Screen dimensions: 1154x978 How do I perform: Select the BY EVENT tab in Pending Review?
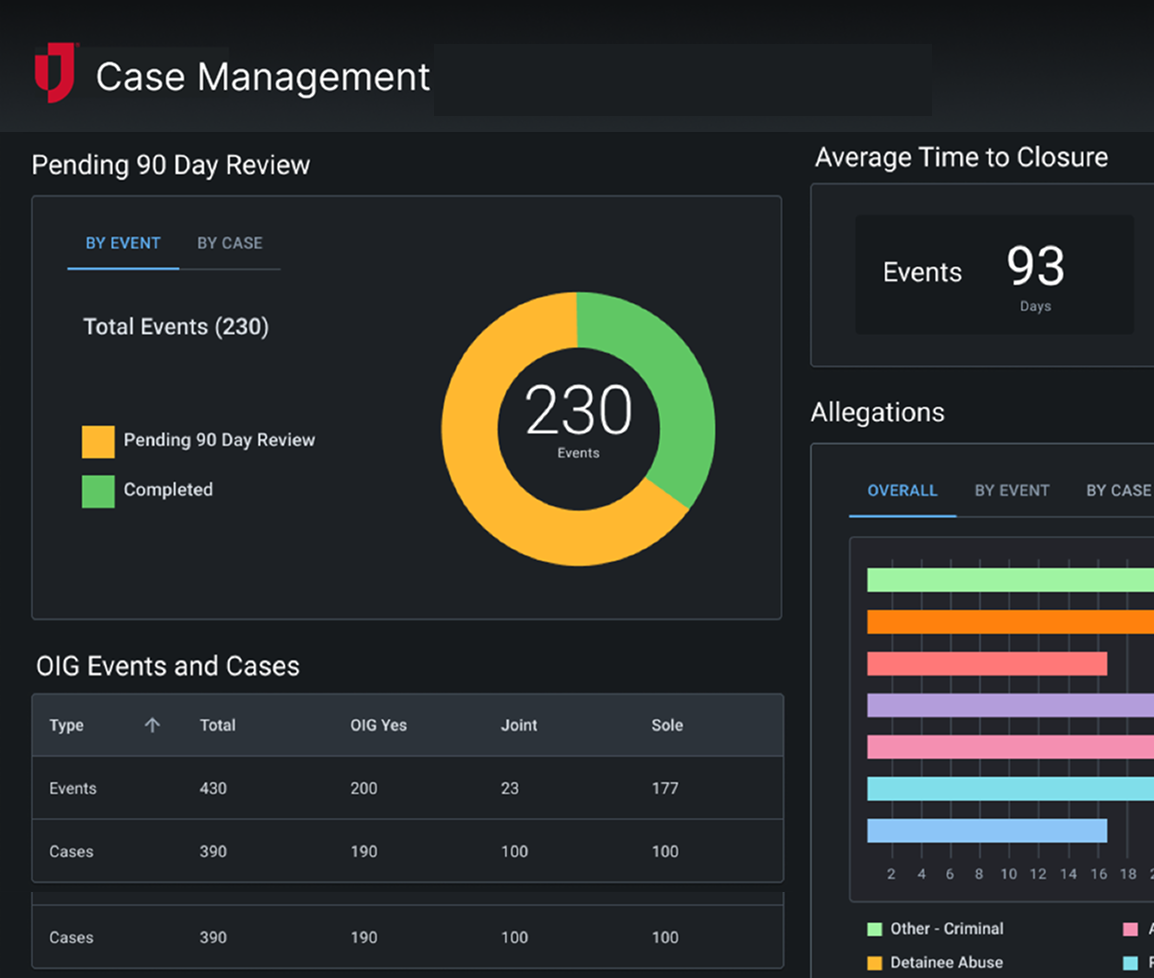[x=123, y=243]
